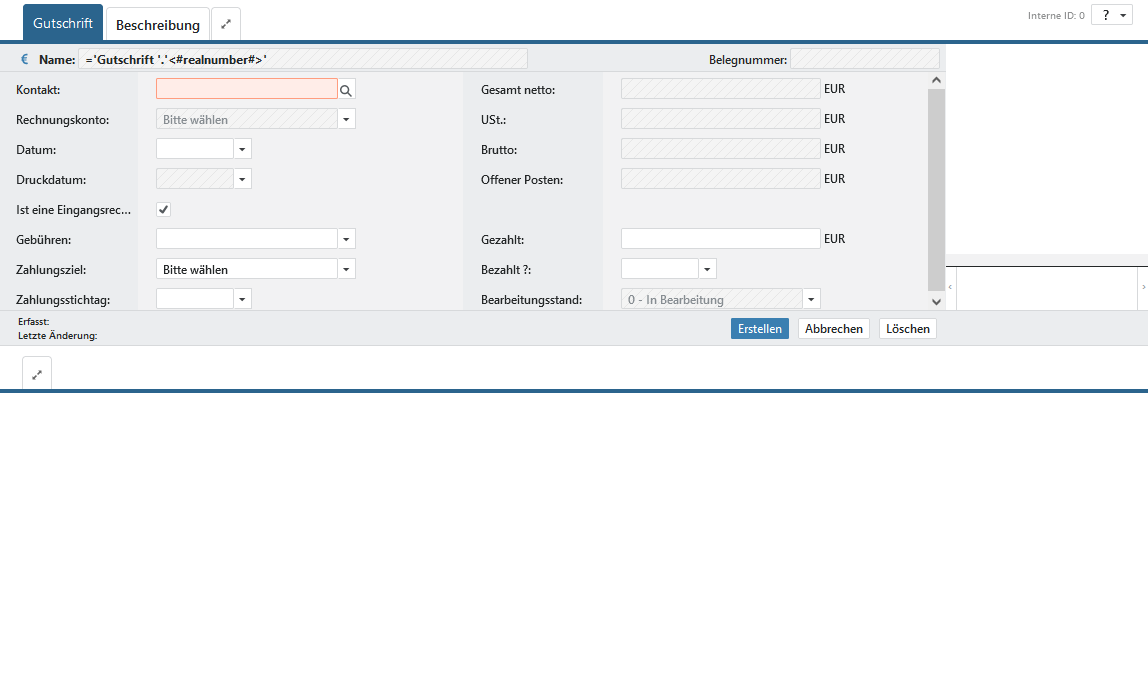
Task: Expand the 'Bezahlt ?' dropdown
Action: coord(707,269)
